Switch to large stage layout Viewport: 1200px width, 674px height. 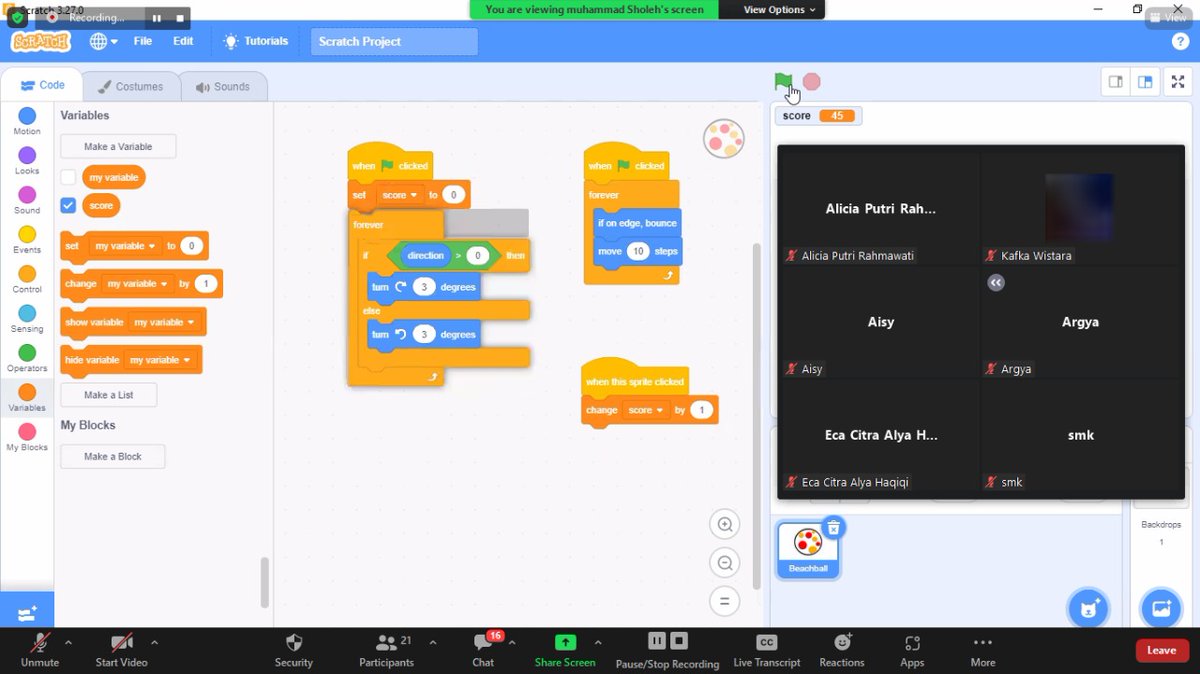pyautogui.click(x=1145, y=82)
